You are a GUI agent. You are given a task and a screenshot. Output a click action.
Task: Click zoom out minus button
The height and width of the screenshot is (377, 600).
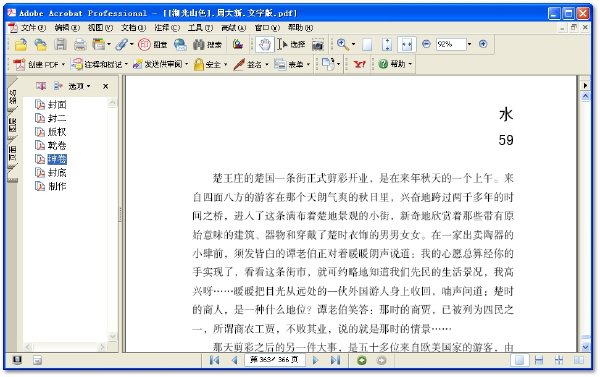pos(426,44)
